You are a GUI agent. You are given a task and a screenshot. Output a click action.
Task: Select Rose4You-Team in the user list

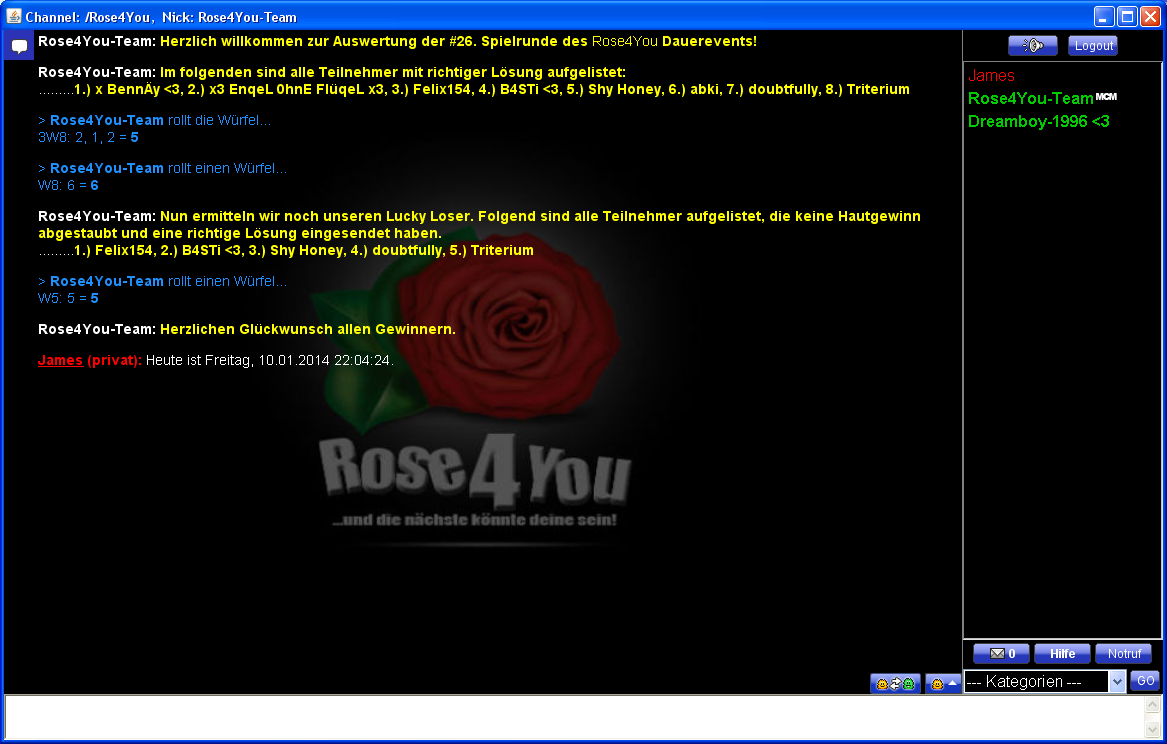[x=1030, y=99]
